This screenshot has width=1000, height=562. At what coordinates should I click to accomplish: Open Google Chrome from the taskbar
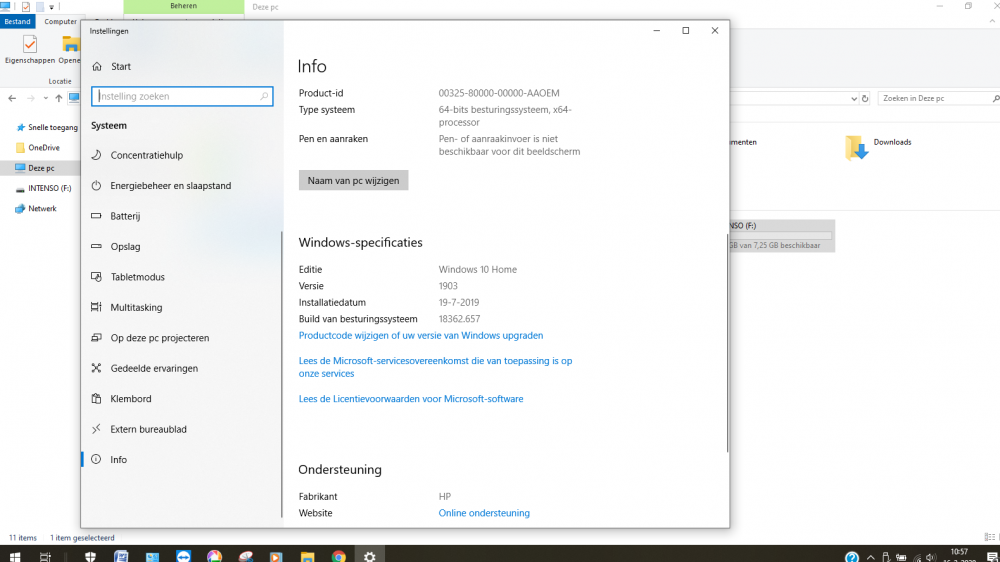(x=339, y=556)
